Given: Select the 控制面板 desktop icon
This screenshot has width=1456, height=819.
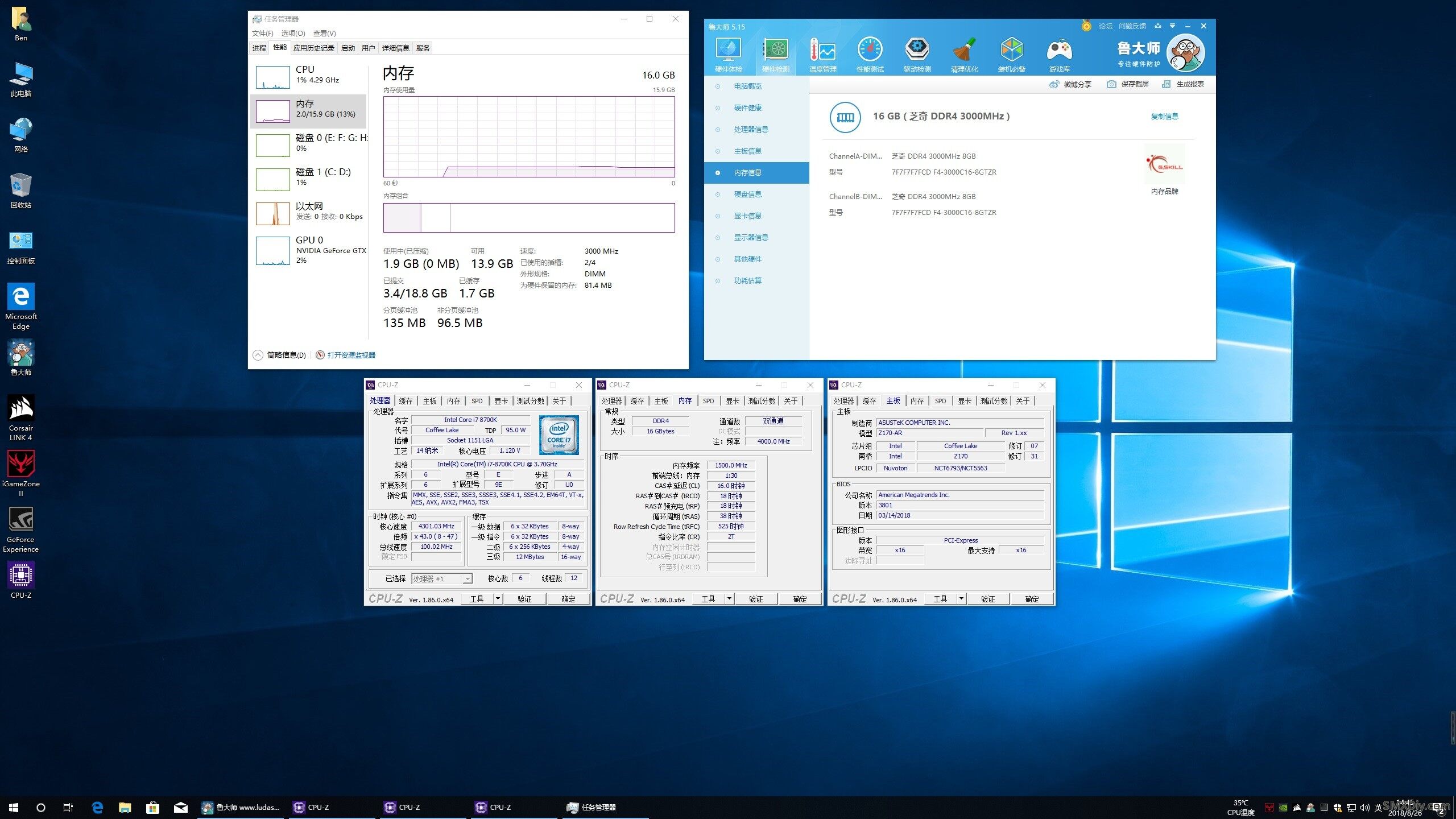Looking at the screenshot, I should [21, 247].
